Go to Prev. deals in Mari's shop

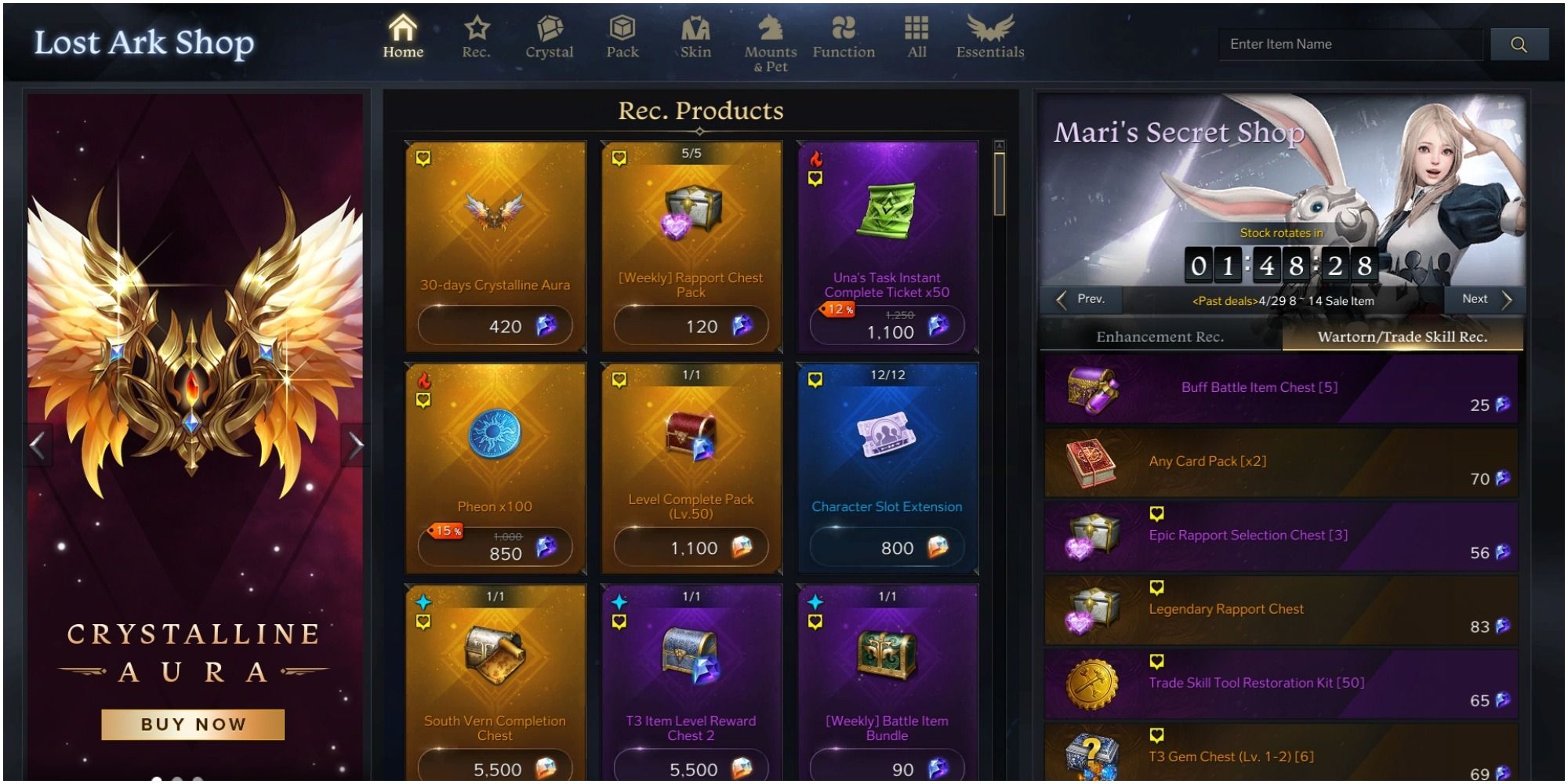(x=1081, y=299)
